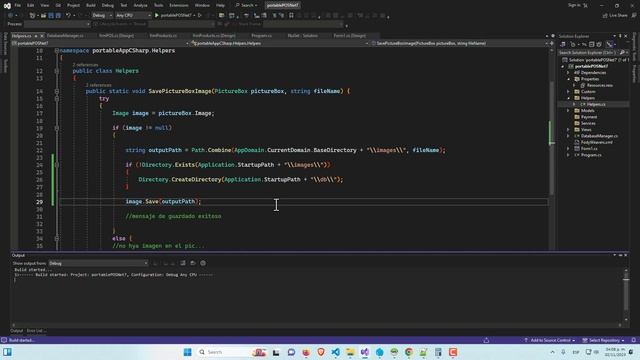Viewport: 640px width, 360px height.
Task: Click the Visual Studio taskbar icon
Action: [365, 352]
